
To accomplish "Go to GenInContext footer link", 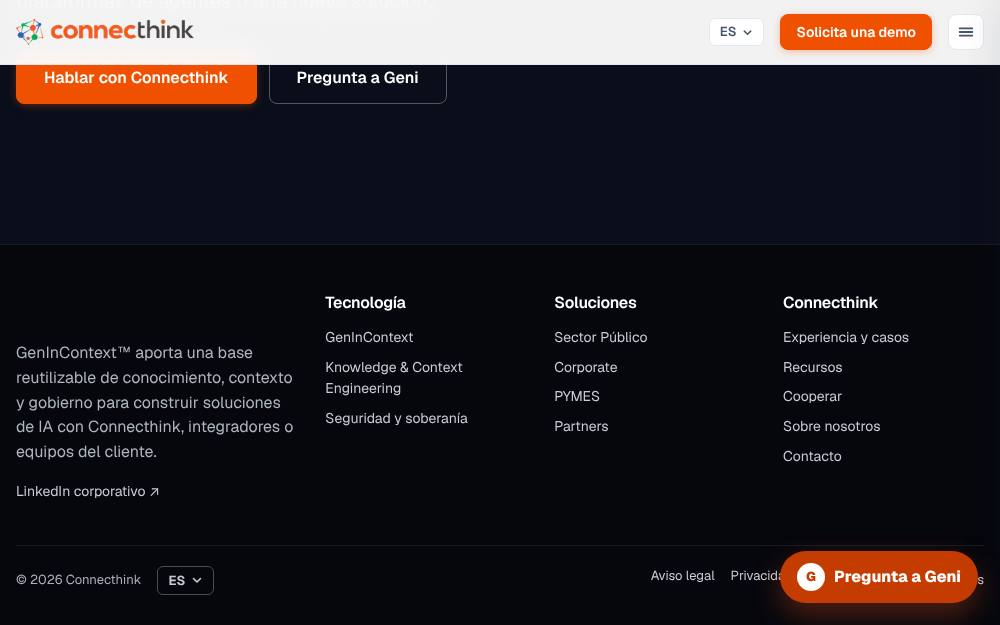I will point(369,337).
